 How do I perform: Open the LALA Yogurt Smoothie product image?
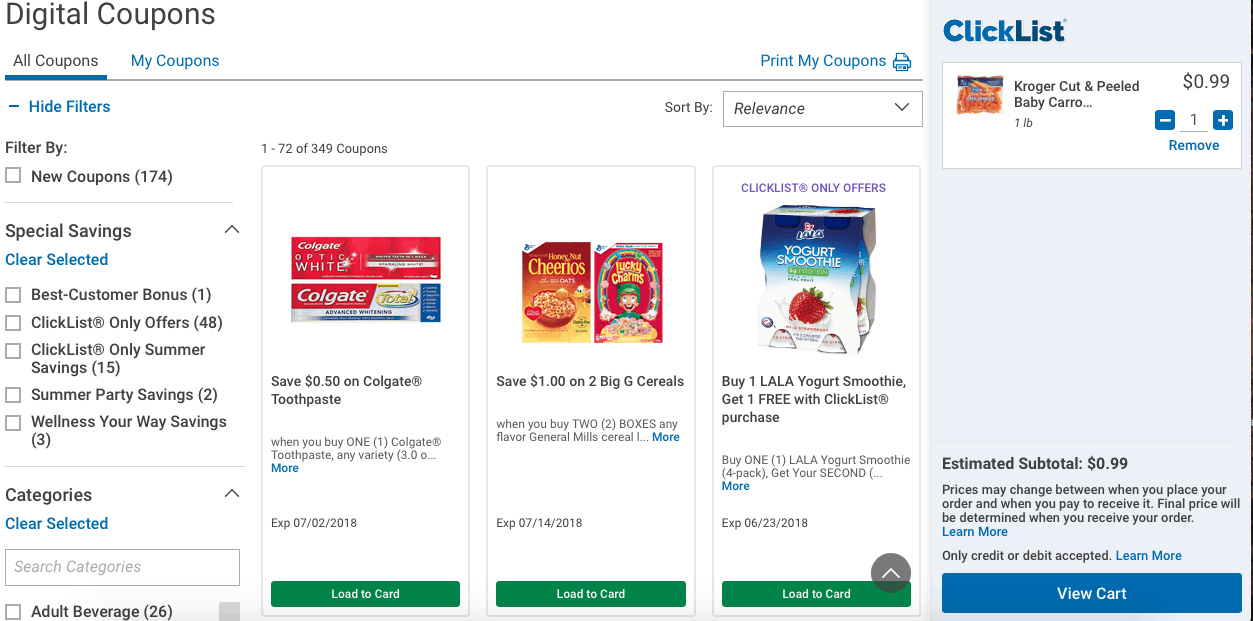point(817,280)
